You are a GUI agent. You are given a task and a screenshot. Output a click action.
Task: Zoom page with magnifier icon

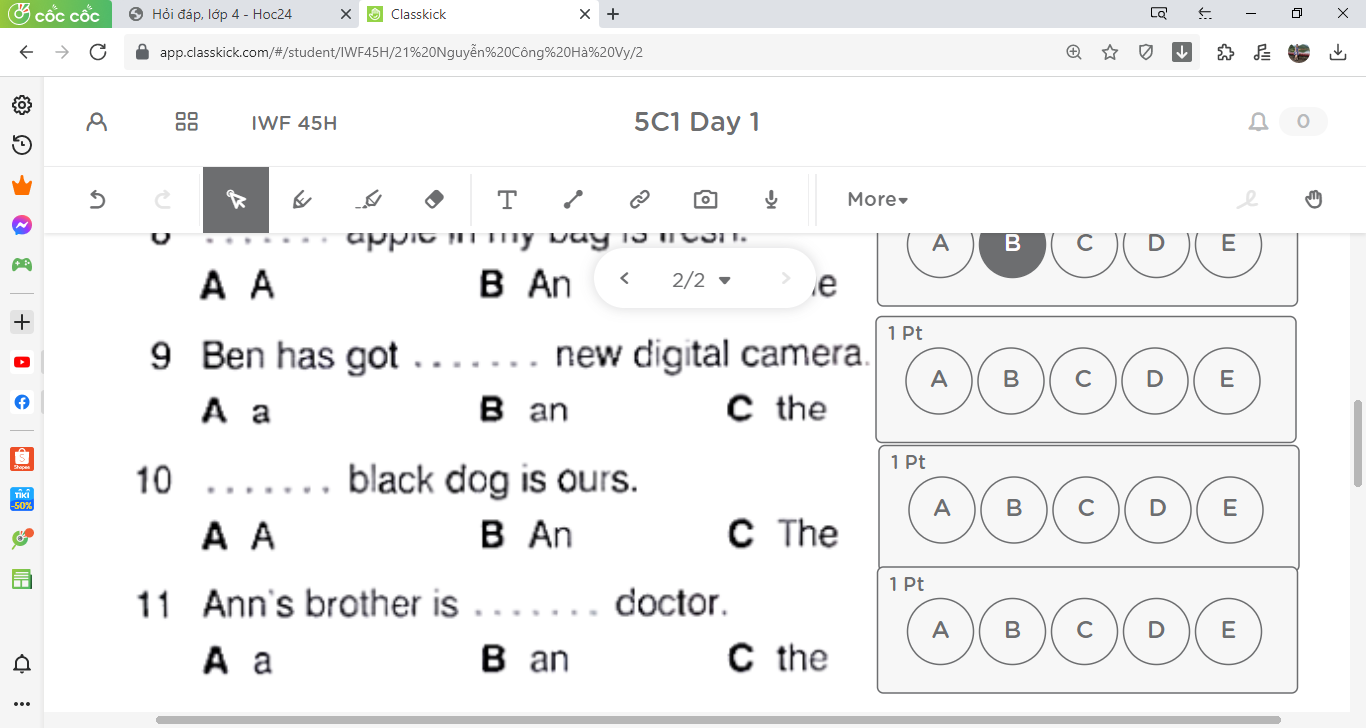[x=1074, y=53]
